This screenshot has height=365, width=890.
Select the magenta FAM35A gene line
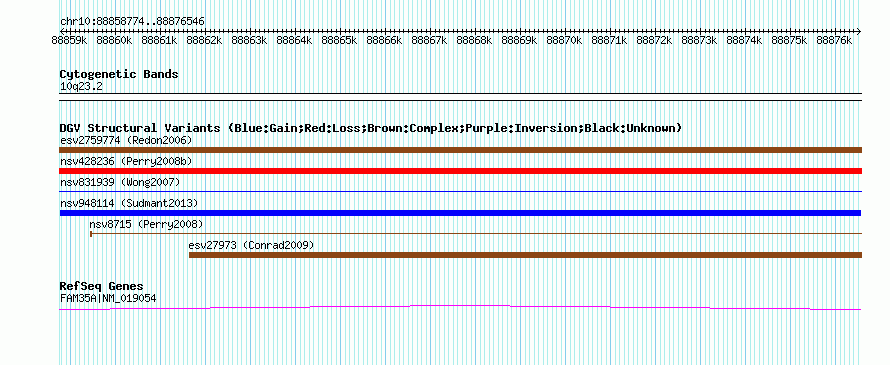click(460, 308)
